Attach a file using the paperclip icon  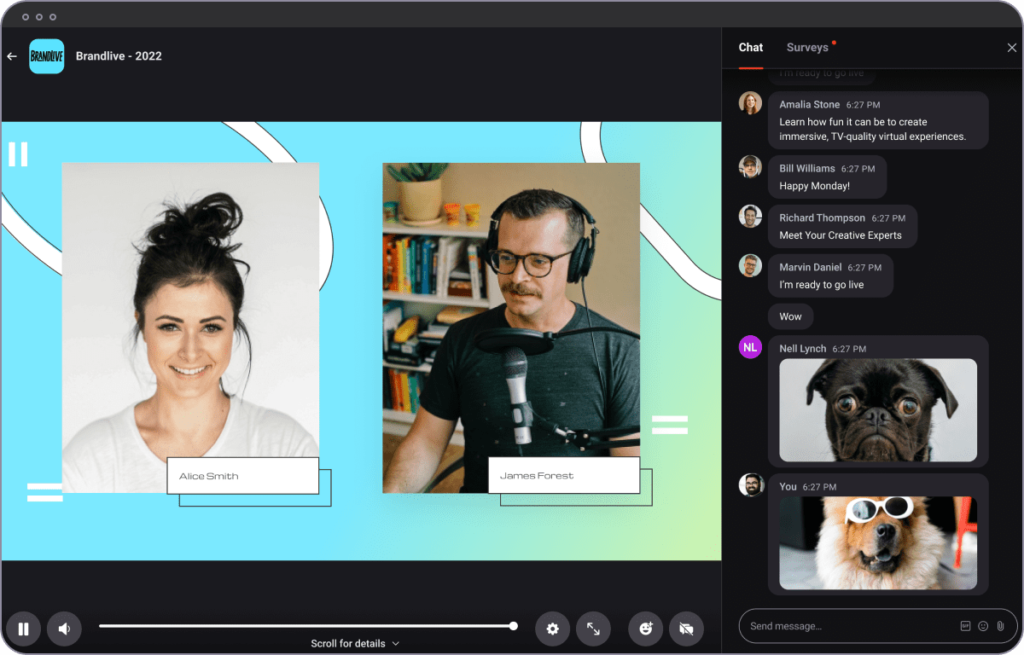point(1000,626)
